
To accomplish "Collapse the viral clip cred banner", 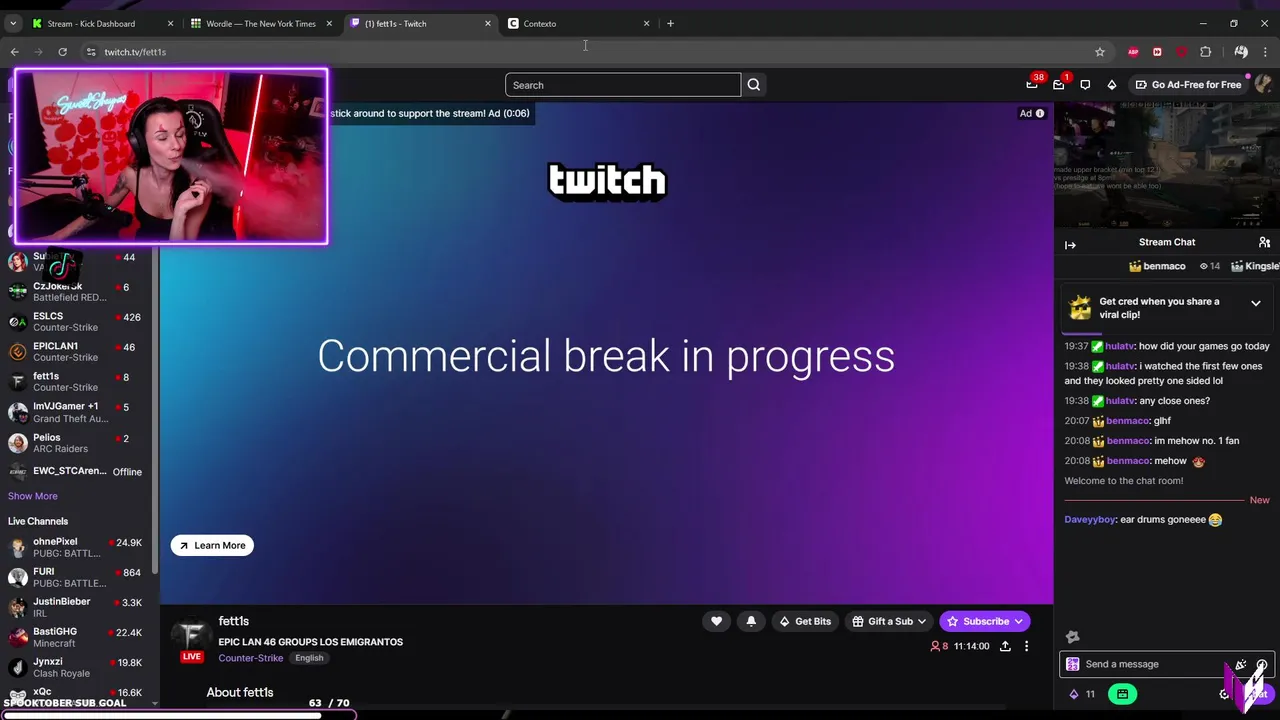I will [1256, 303].
